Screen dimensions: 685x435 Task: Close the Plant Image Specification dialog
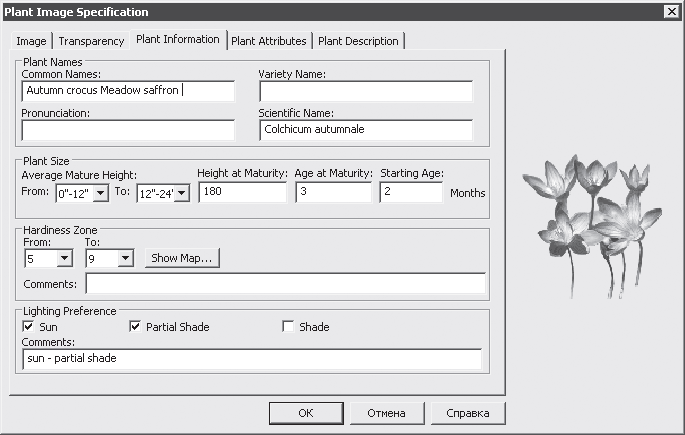click(x=670, y=12)
